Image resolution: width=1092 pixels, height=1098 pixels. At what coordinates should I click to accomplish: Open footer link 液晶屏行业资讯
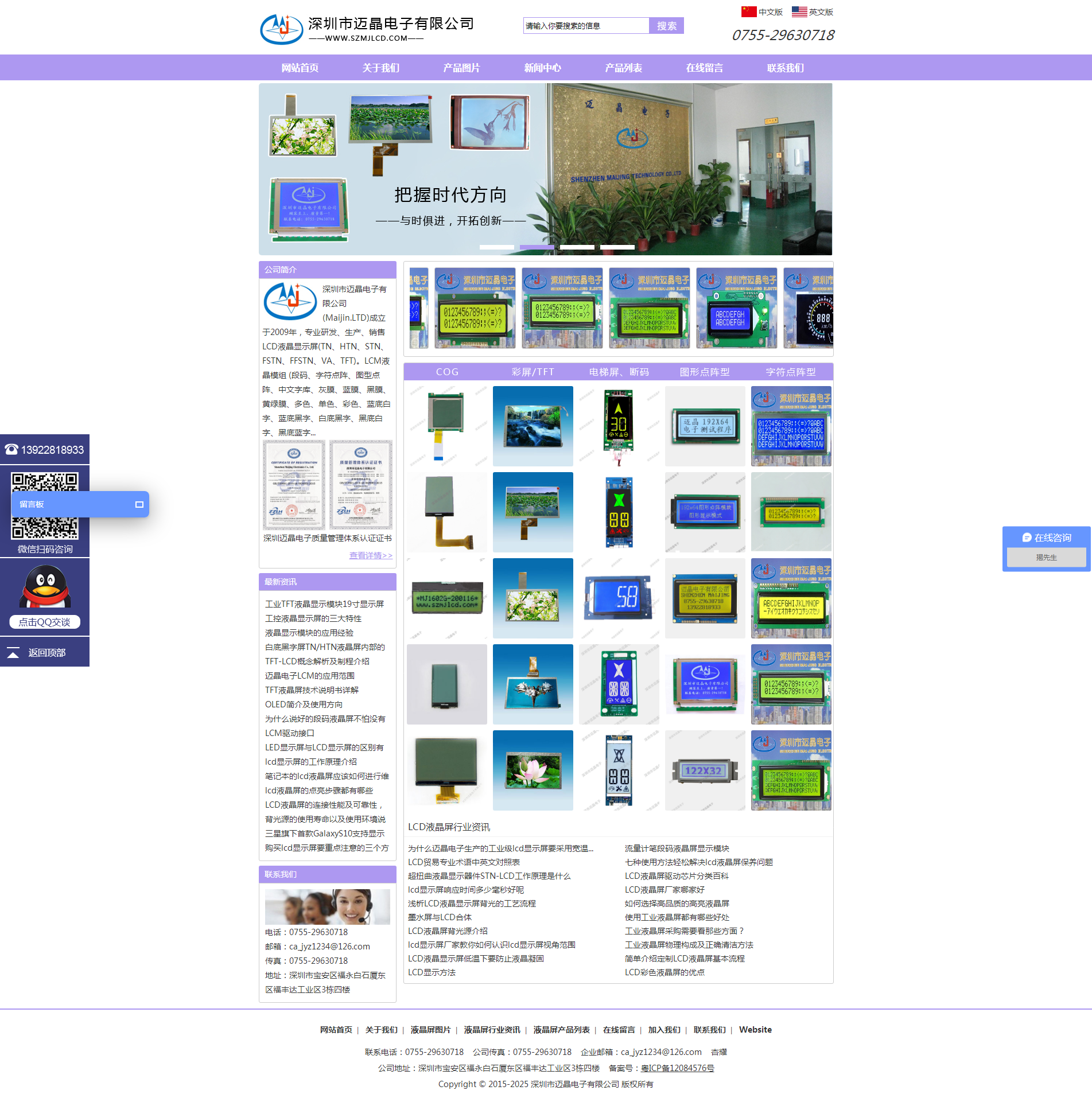(492, 1030)
